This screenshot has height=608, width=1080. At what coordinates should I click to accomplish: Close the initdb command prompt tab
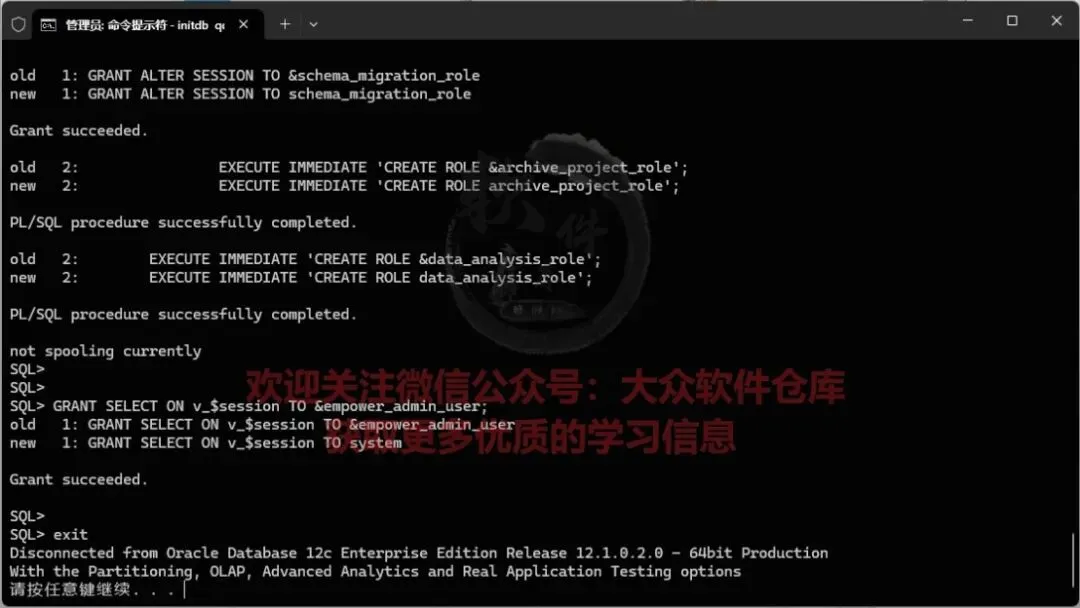click(243, 24)
